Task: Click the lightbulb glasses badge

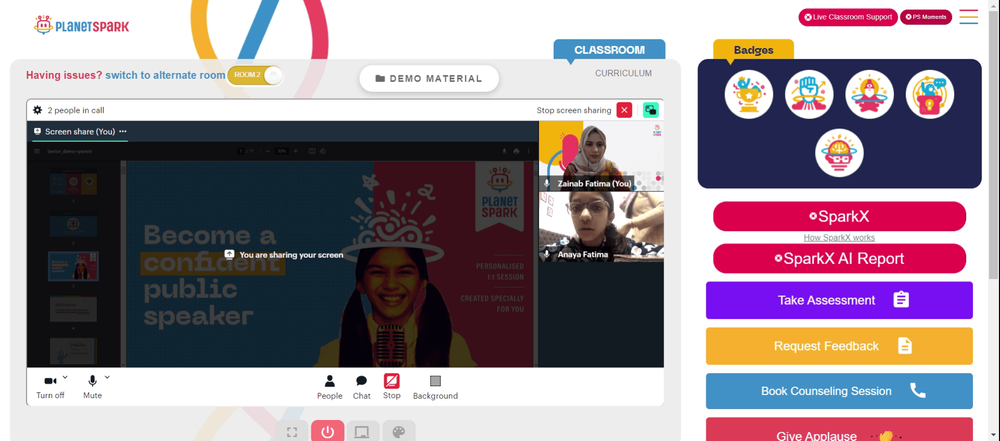Action: 839,154
